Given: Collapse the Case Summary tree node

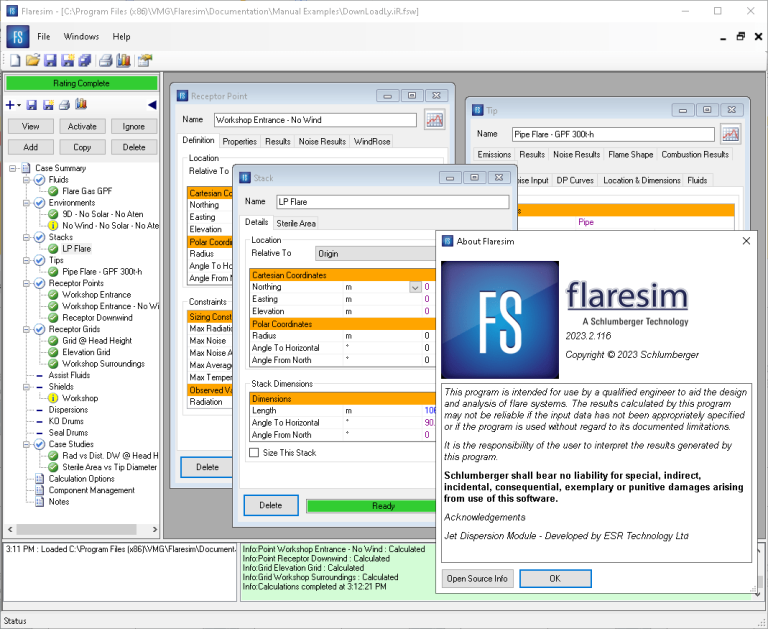Looking at the screenshot, I should 13,169.
